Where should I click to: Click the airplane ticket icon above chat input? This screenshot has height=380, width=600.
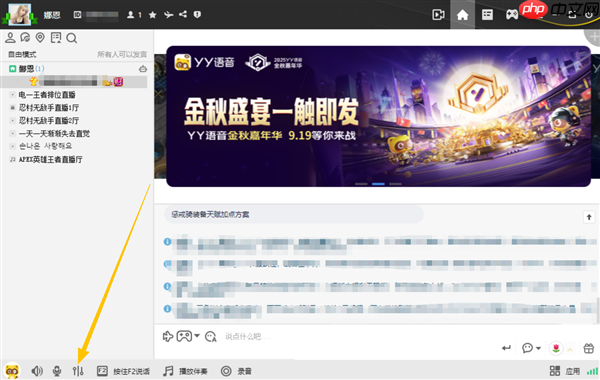168,336
